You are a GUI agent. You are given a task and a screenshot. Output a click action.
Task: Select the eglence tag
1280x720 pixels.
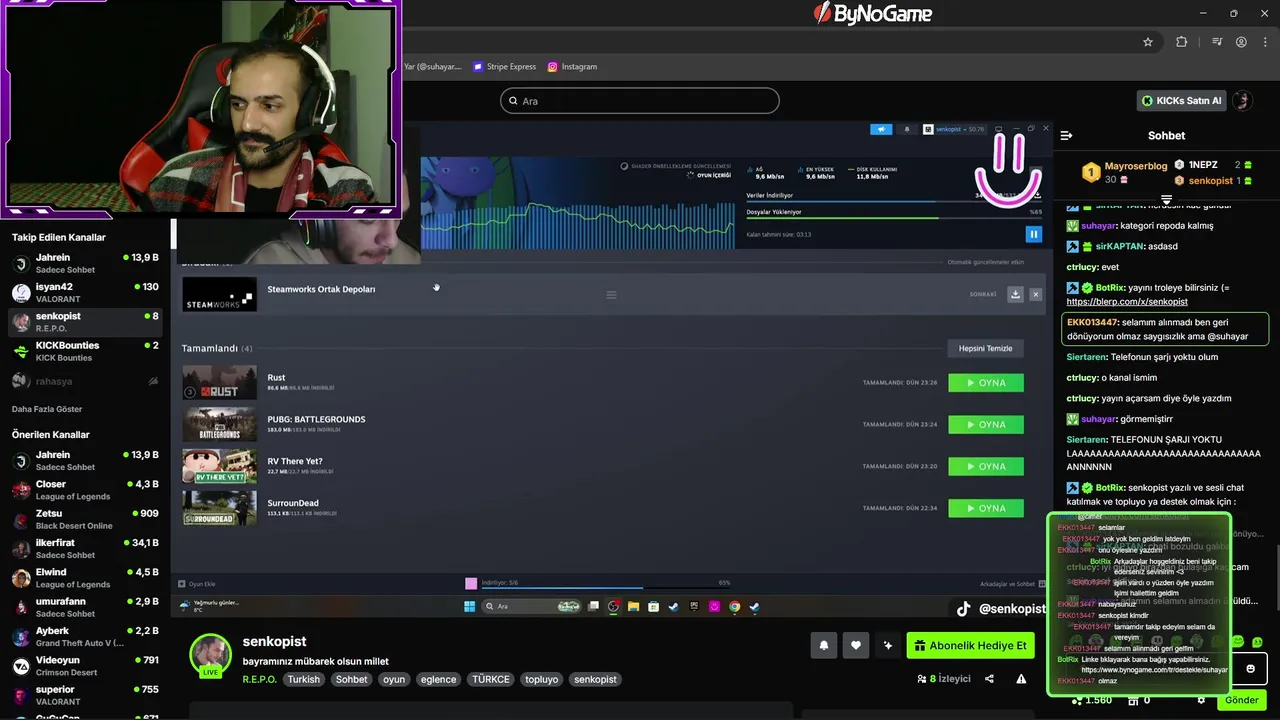coord(438,680)
